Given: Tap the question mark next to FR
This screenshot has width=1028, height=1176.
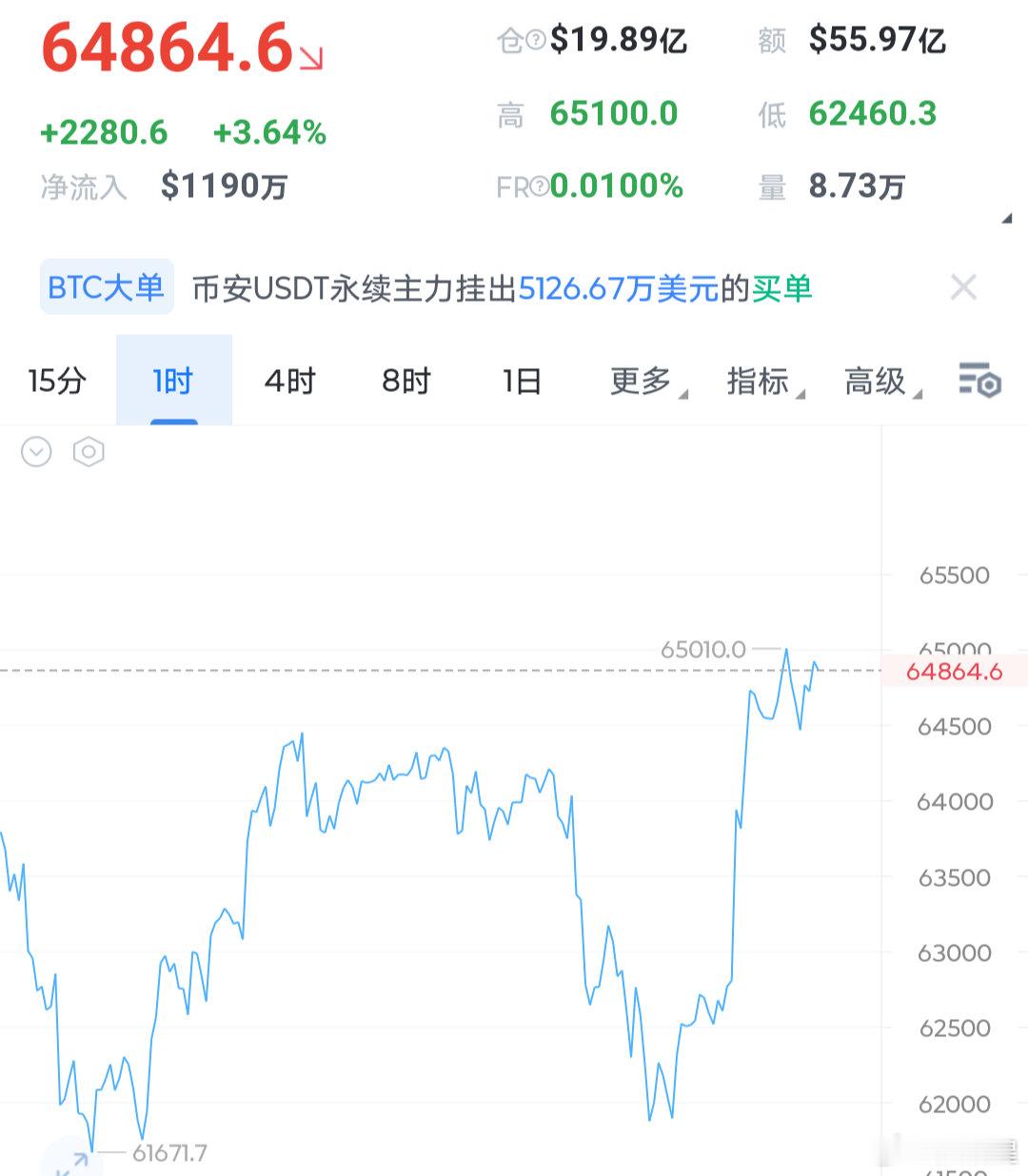Looking at the screenshot, I should pyautogui.click(x=539, y=186).
